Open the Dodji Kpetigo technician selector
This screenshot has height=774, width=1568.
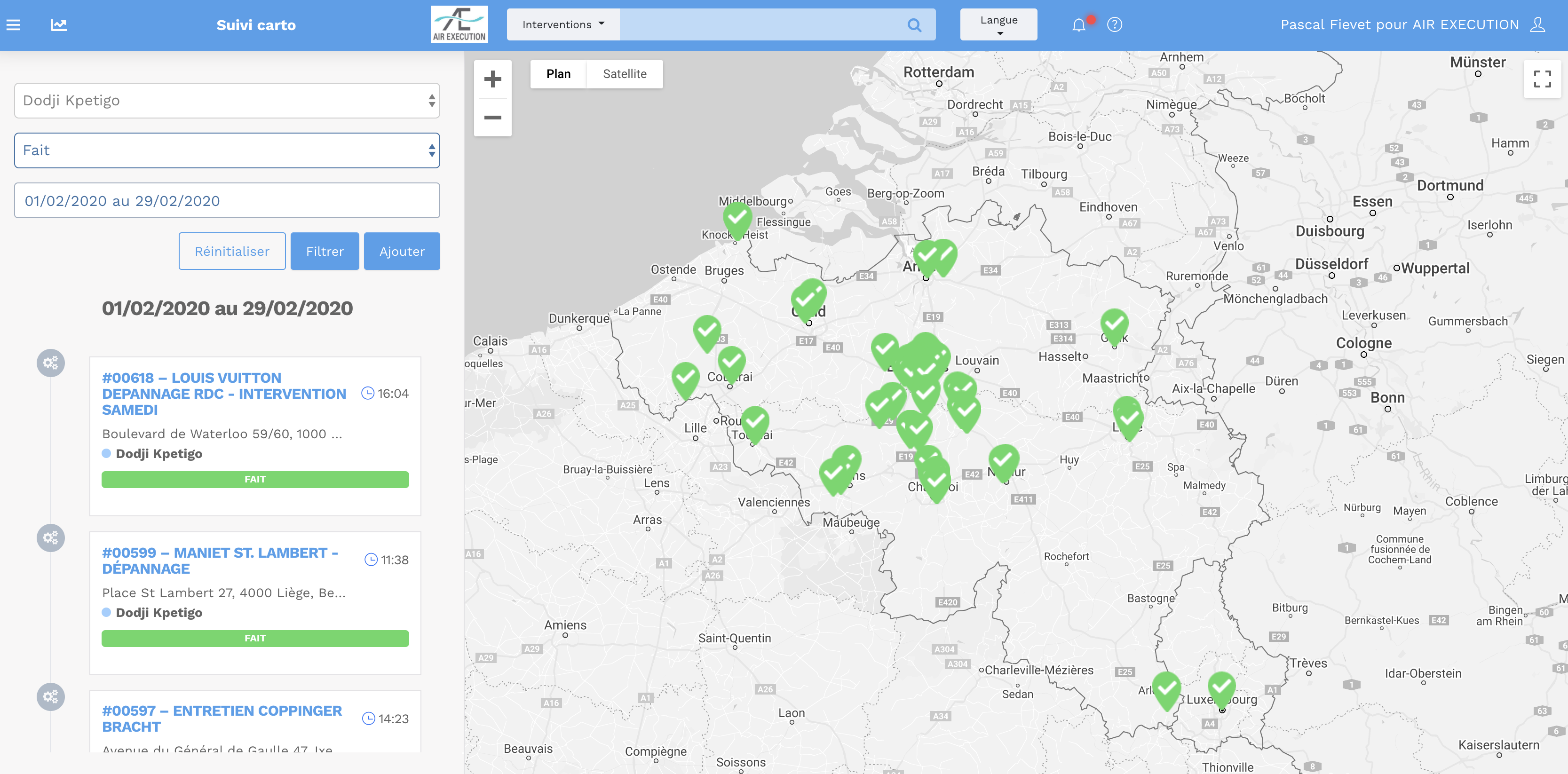click(x=226, y=101)
